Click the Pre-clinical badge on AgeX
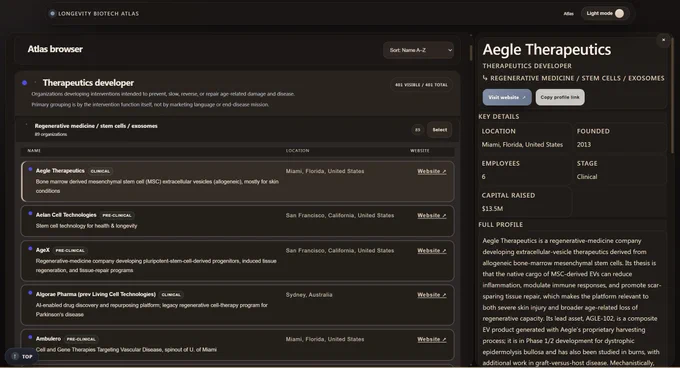This screenshot has height=368, width=680. click(x=70, y=251)
